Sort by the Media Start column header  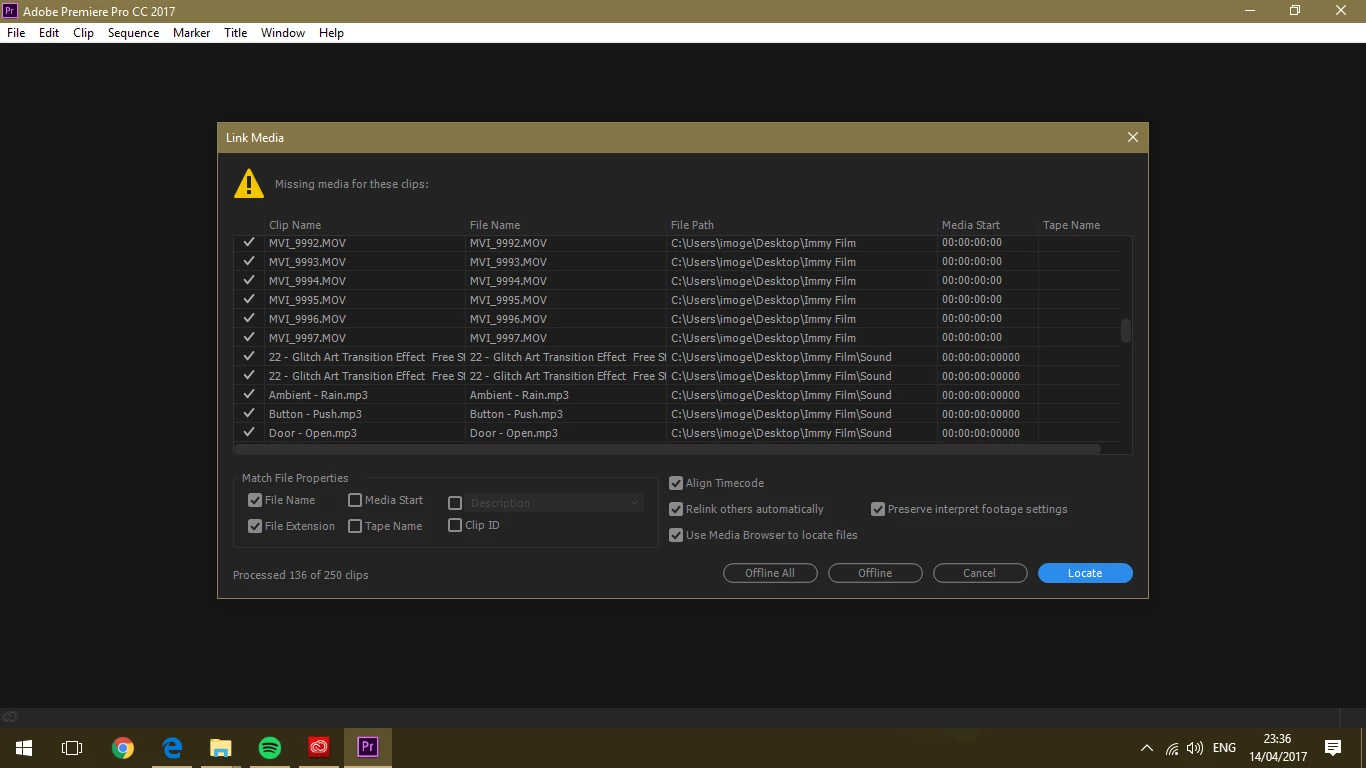(x=971, y=225)
